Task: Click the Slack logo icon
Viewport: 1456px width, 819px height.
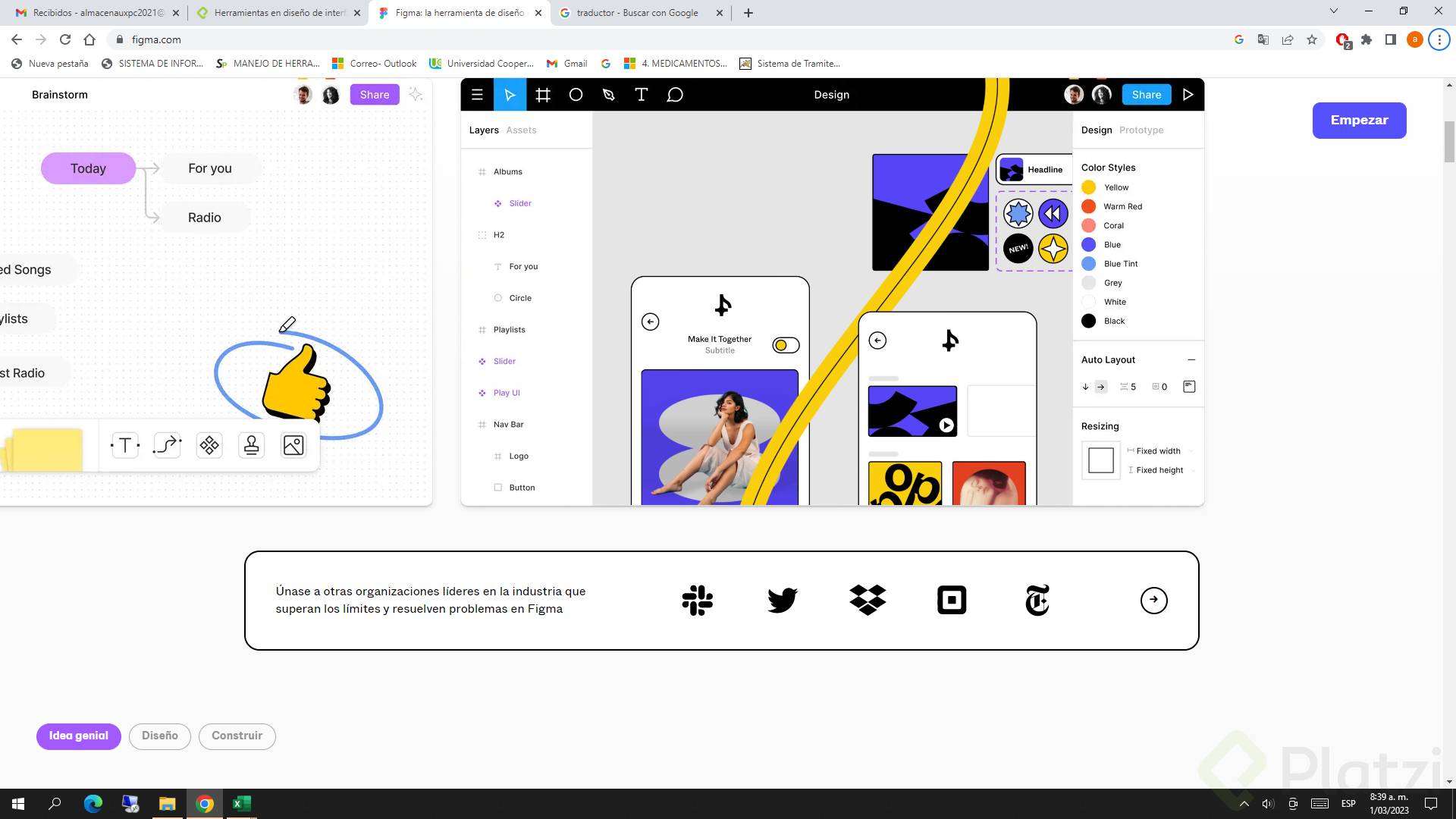Action: [697, 601]
